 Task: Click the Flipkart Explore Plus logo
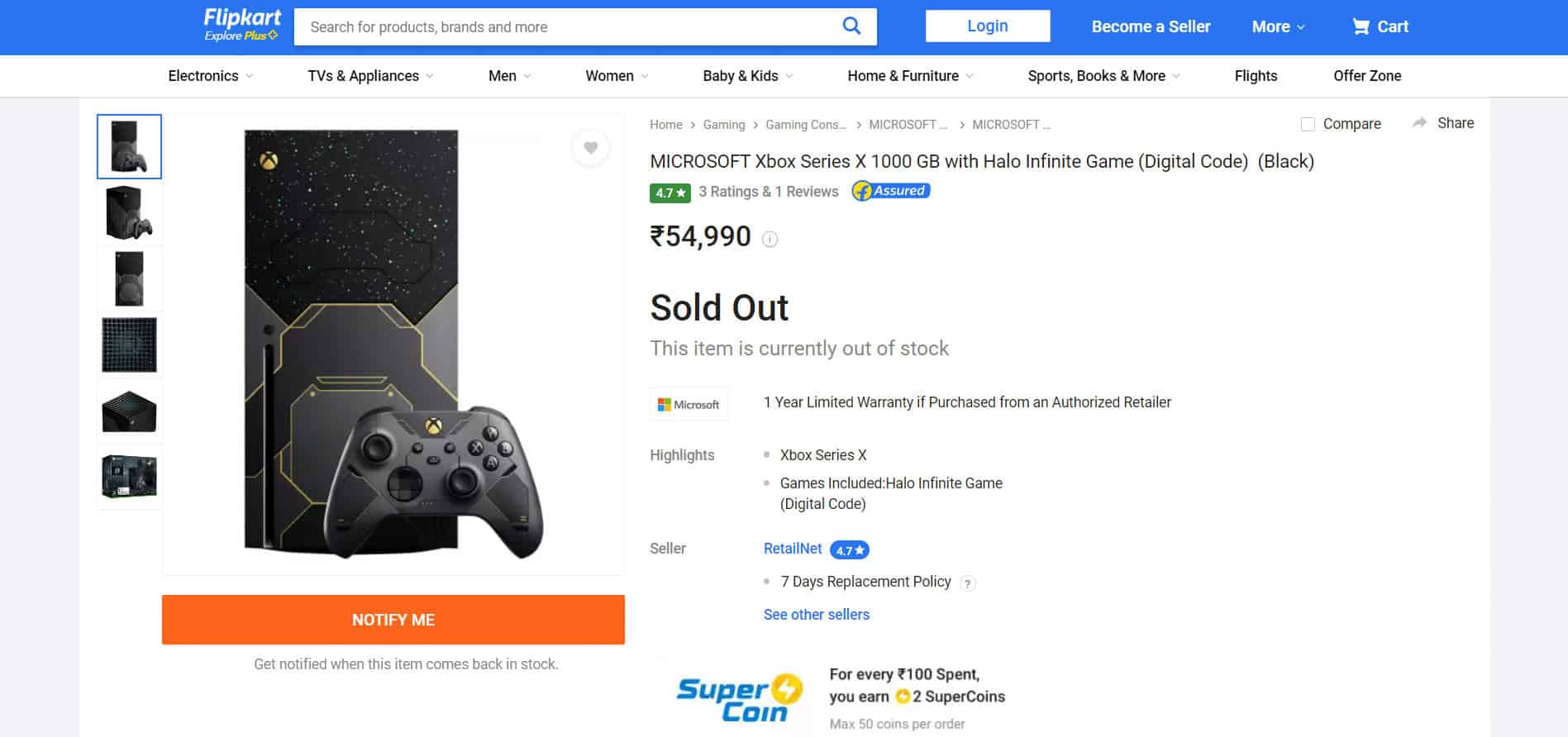tap(241, 23)
